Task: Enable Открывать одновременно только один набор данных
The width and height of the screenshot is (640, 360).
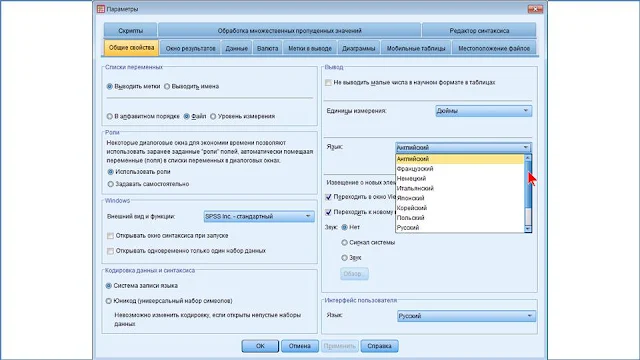Action: pos(110,251)
